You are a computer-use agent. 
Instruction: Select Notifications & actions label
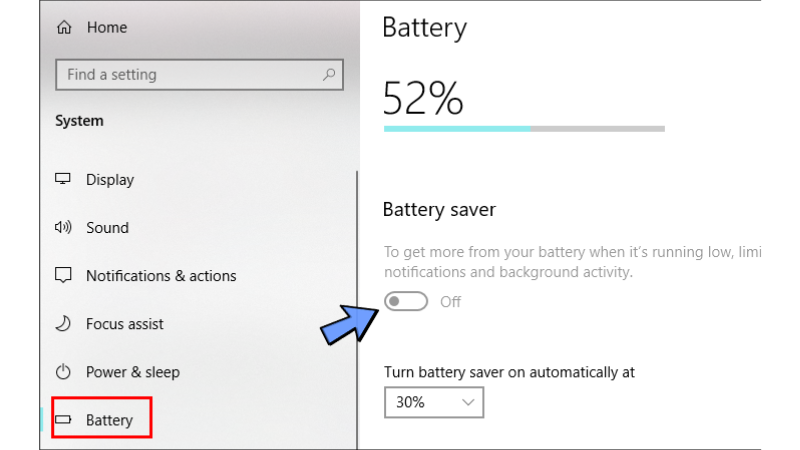click(x=161, y=276)
